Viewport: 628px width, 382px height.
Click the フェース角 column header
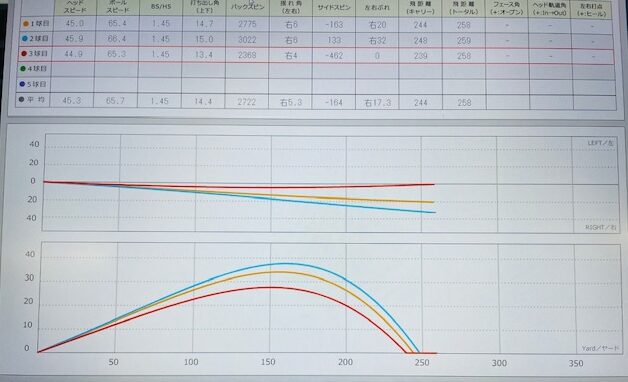pos(507,8)
